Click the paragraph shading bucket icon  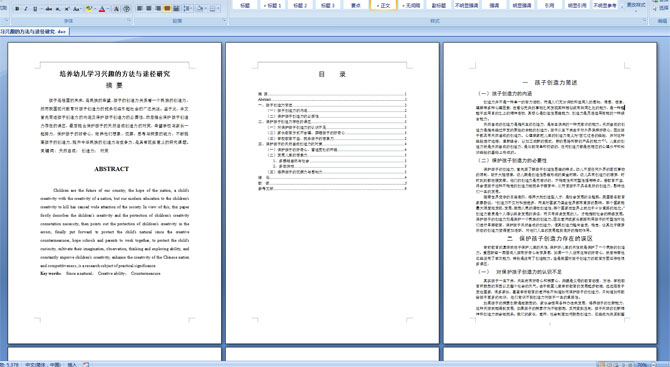[201, 9]
